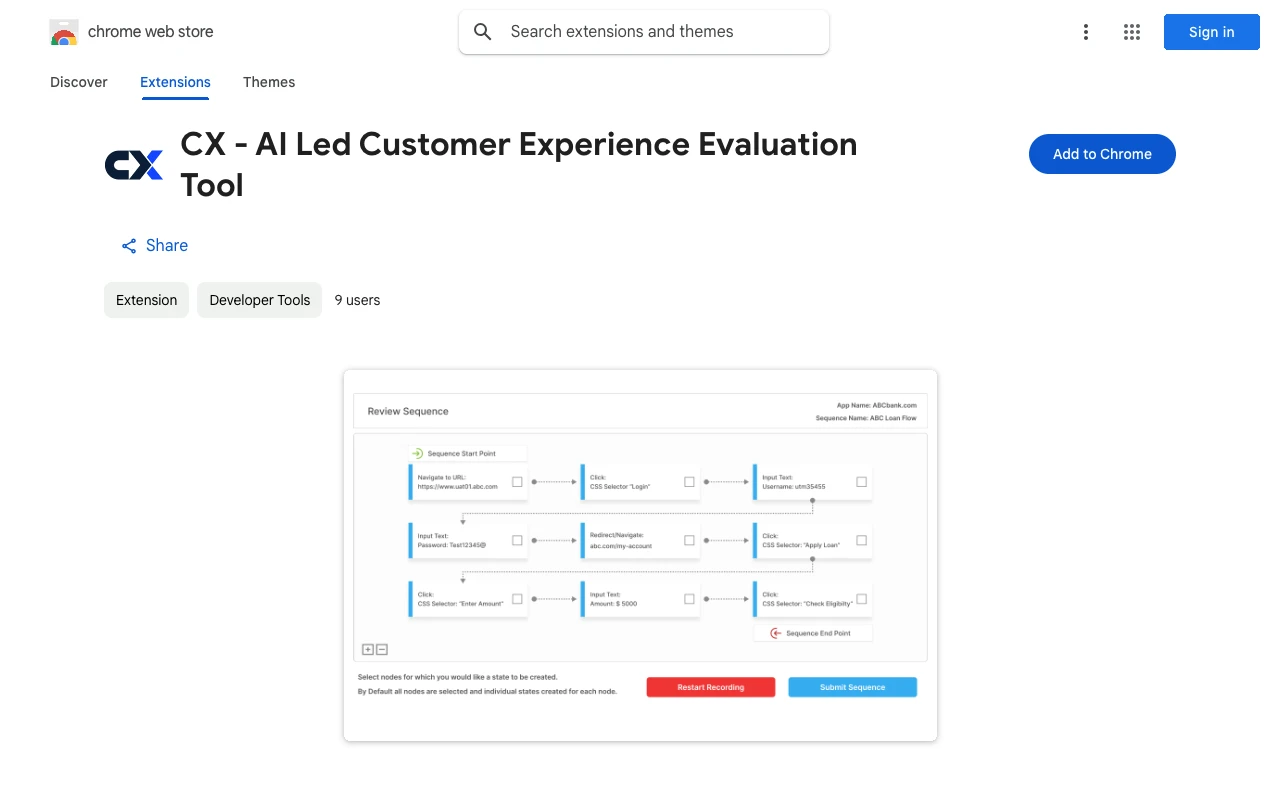Open the Review Sequence screenshot preview
The image size is (1280, 800).
(x=640, y=555)
